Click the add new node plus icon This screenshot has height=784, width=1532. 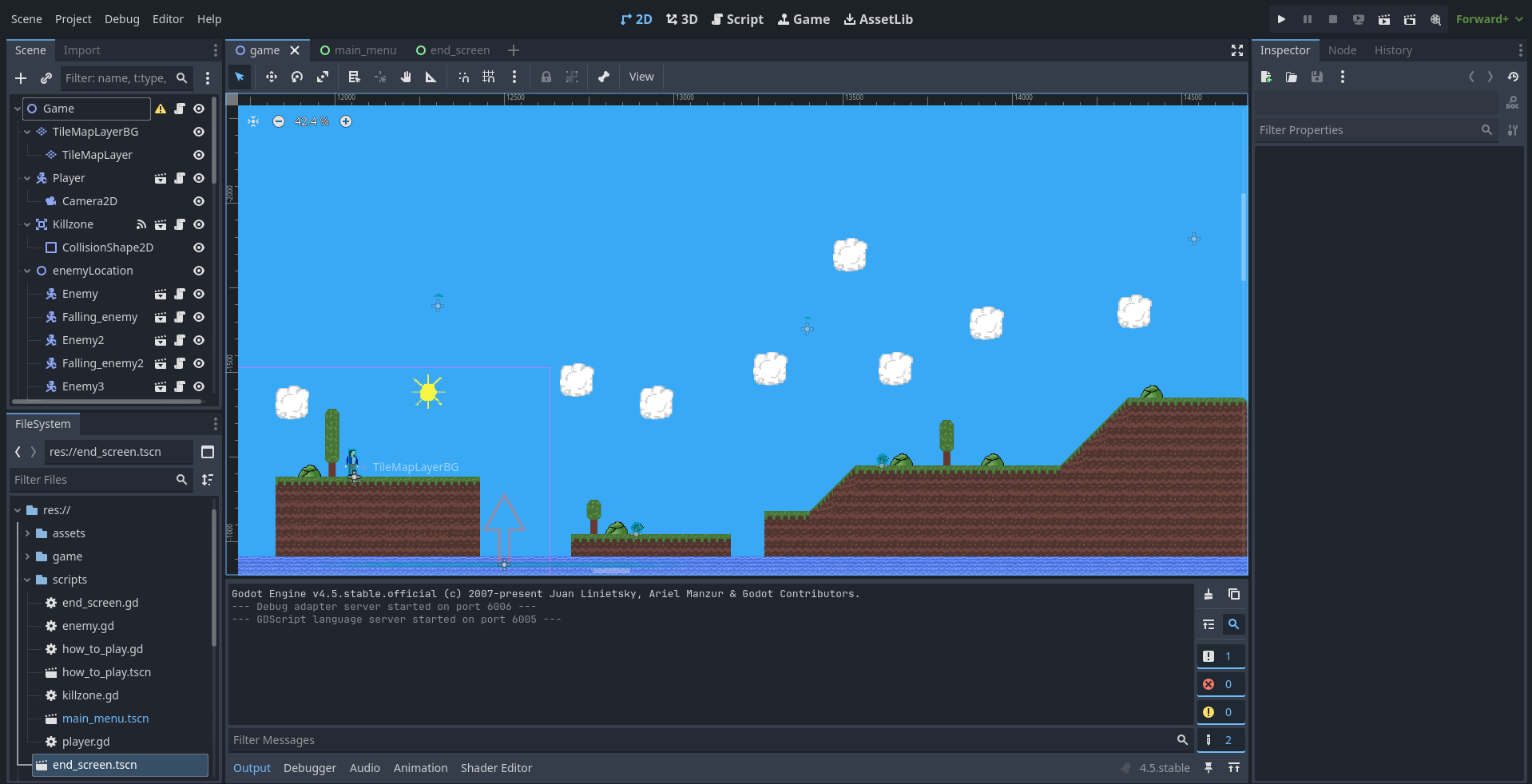point(21,78)
